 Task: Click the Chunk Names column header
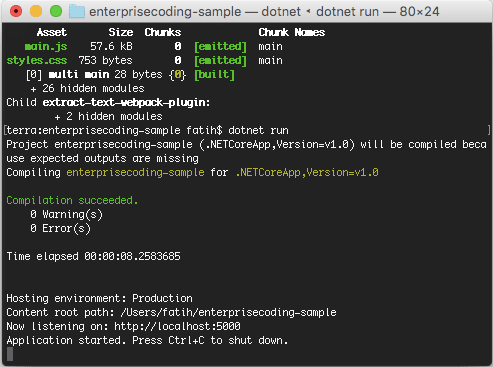click(292, 32)
